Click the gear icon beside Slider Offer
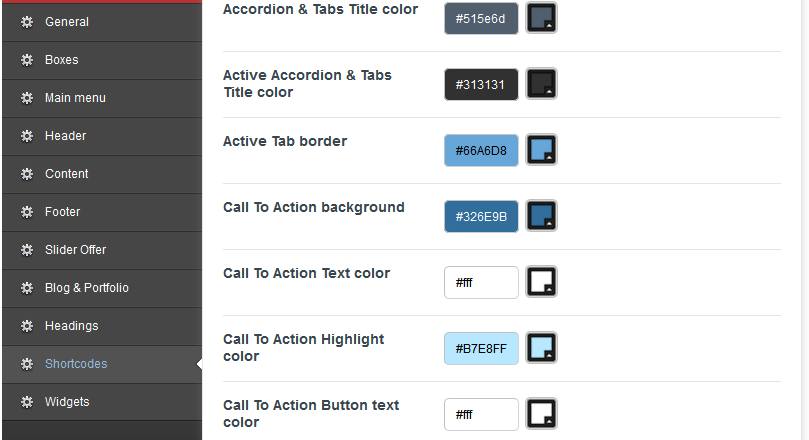 (27, 250)
